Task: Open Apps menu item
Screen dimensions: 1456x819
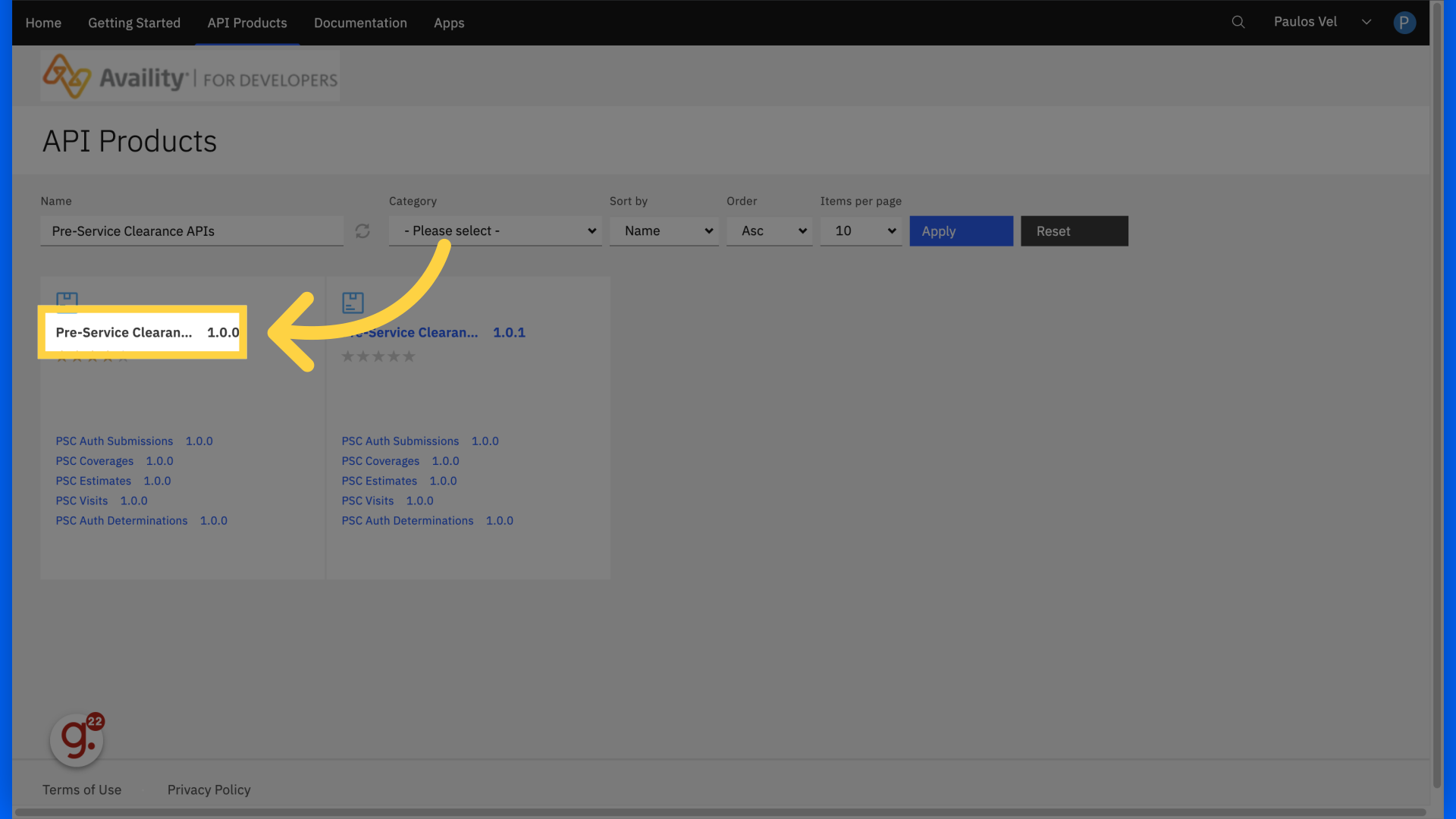Action: 449,23
